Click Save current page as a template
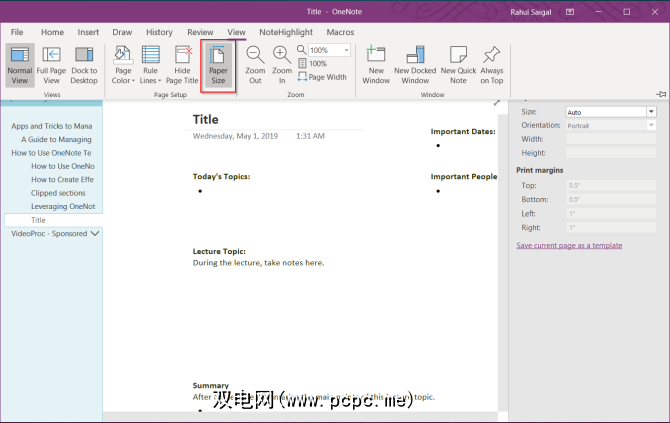Screen dimensions: 670x423 569,245
